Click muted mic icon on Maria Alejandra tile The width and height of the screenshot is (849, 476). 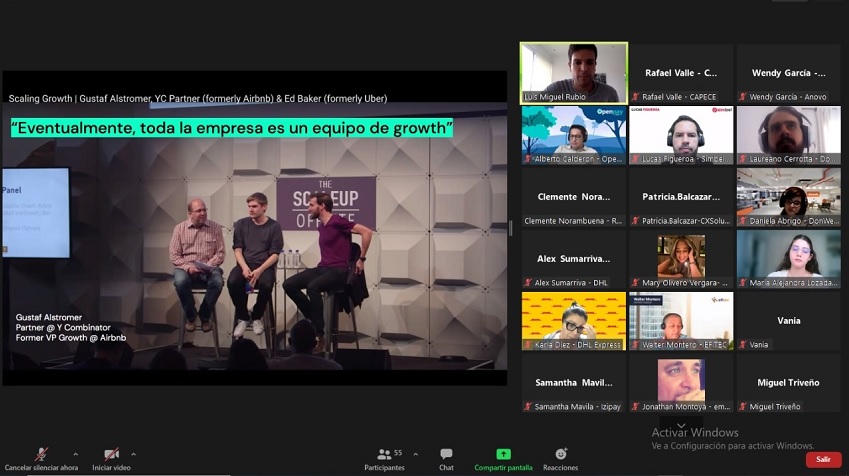click(743, 283)
